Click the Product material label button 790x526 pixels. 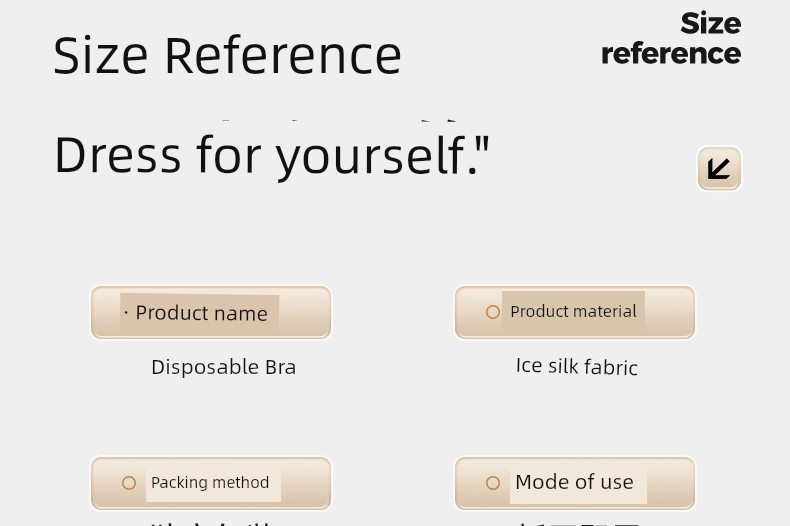point(575,312)
